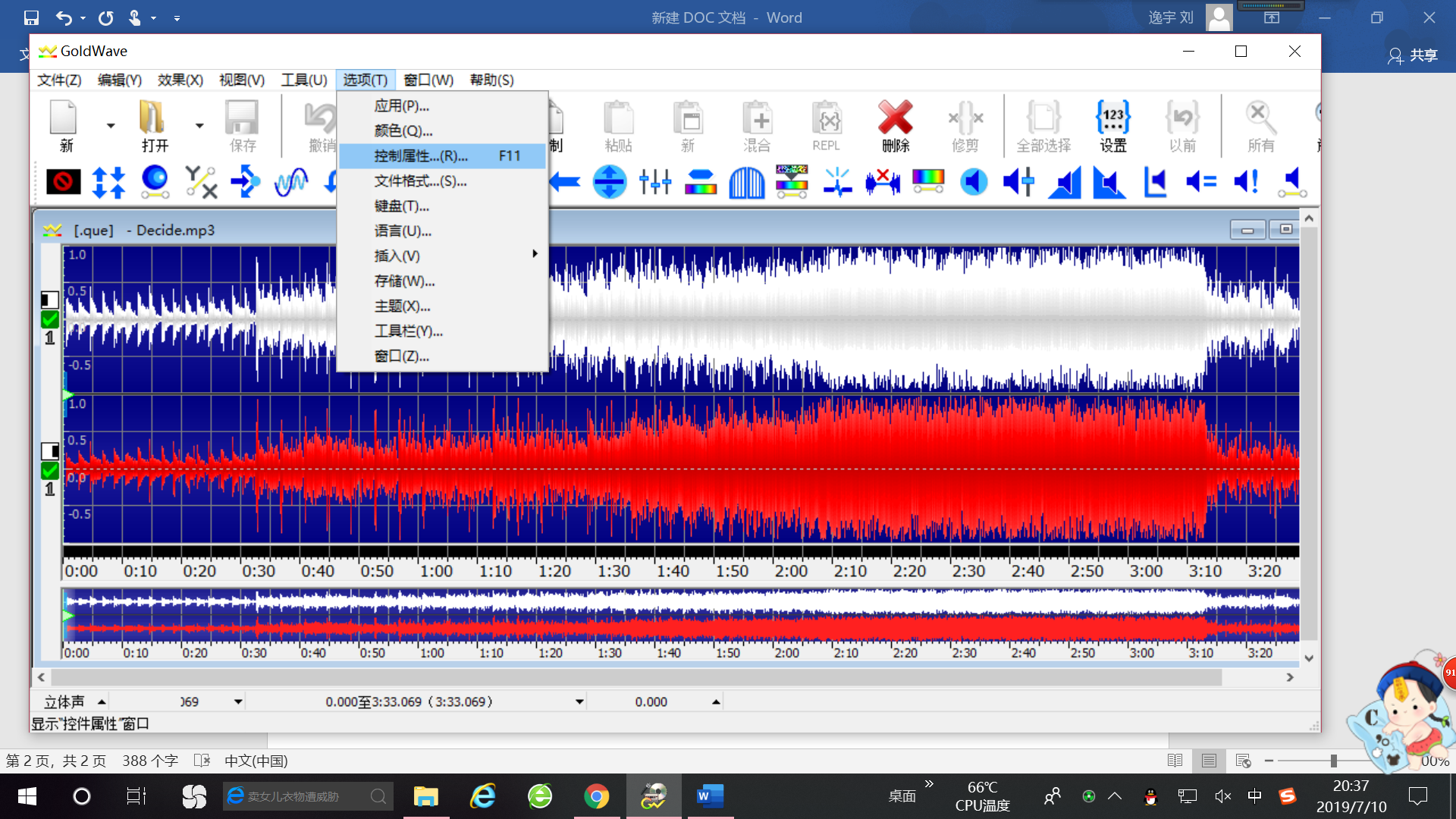Open the 效果(X) menu
This screenshot has width=1456, height=819.
click(x=180, y=80)
